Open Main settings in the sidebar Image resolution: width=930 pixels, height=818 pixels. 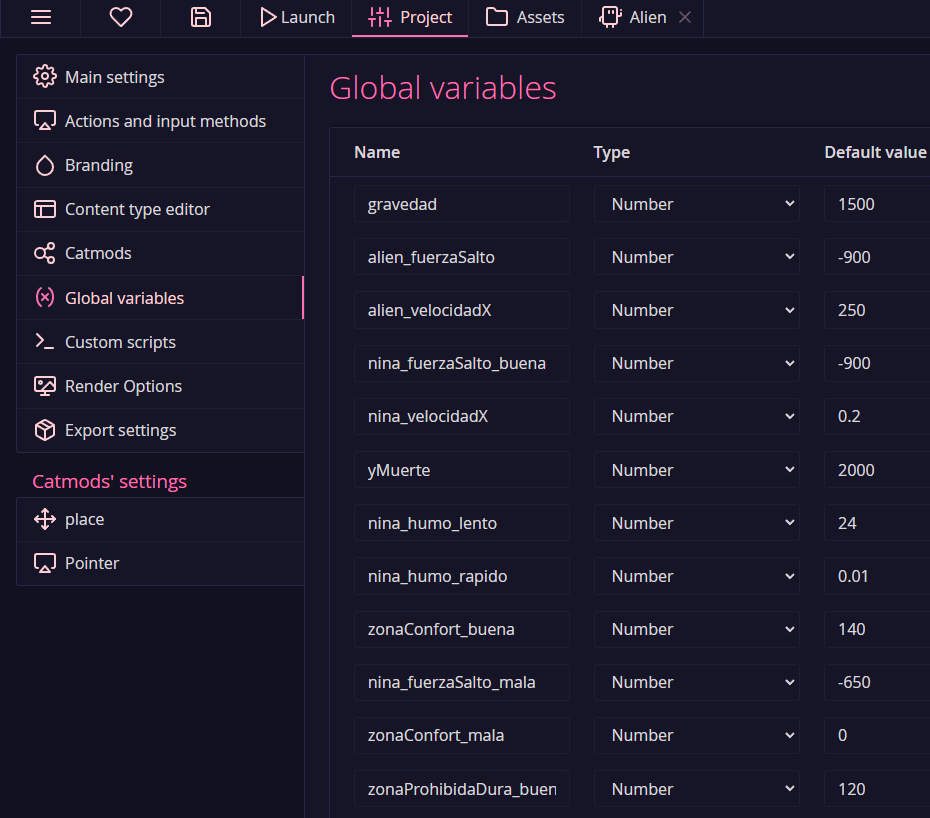114,77
